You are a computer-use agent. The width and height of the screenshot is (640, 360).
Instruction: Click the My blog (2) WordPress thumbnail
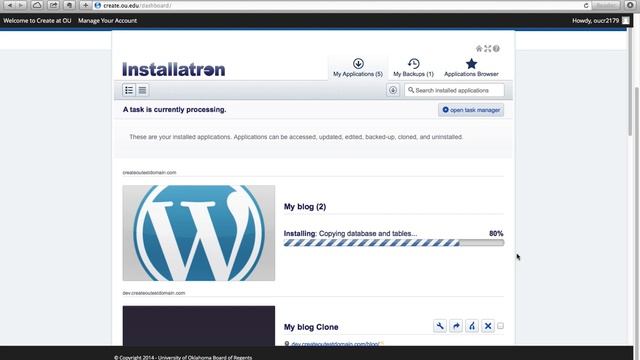click(199, 233)
